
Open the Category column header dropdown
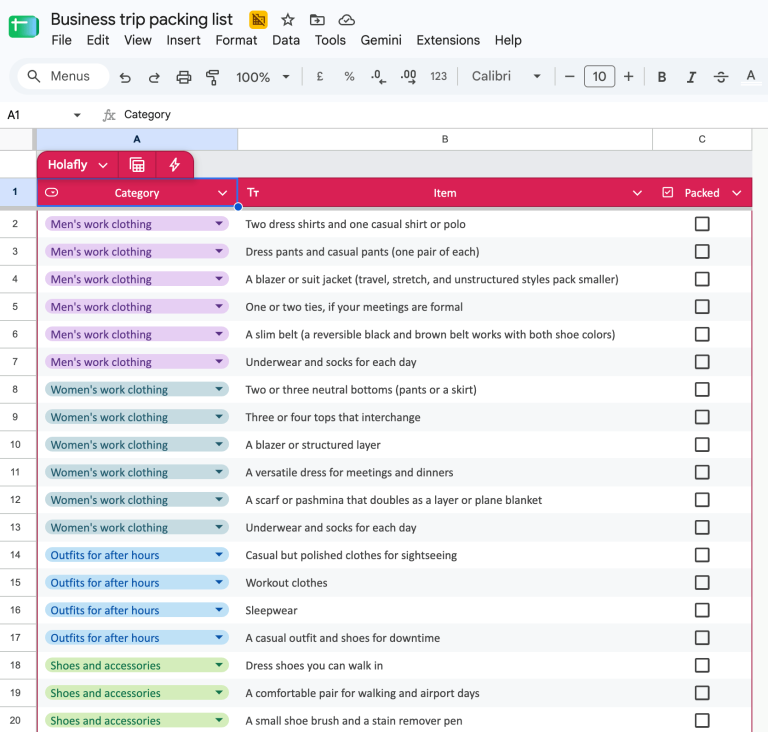(222, 193)
